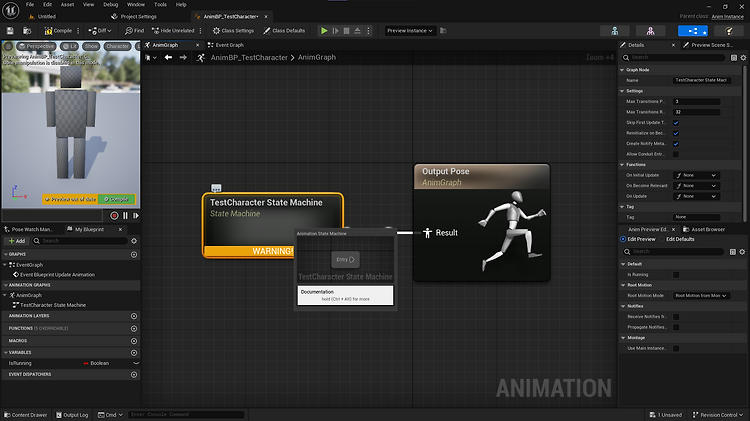Open the Compile options kebab menu
Viewport: 750px width, 421px height.
coord(78,31)
